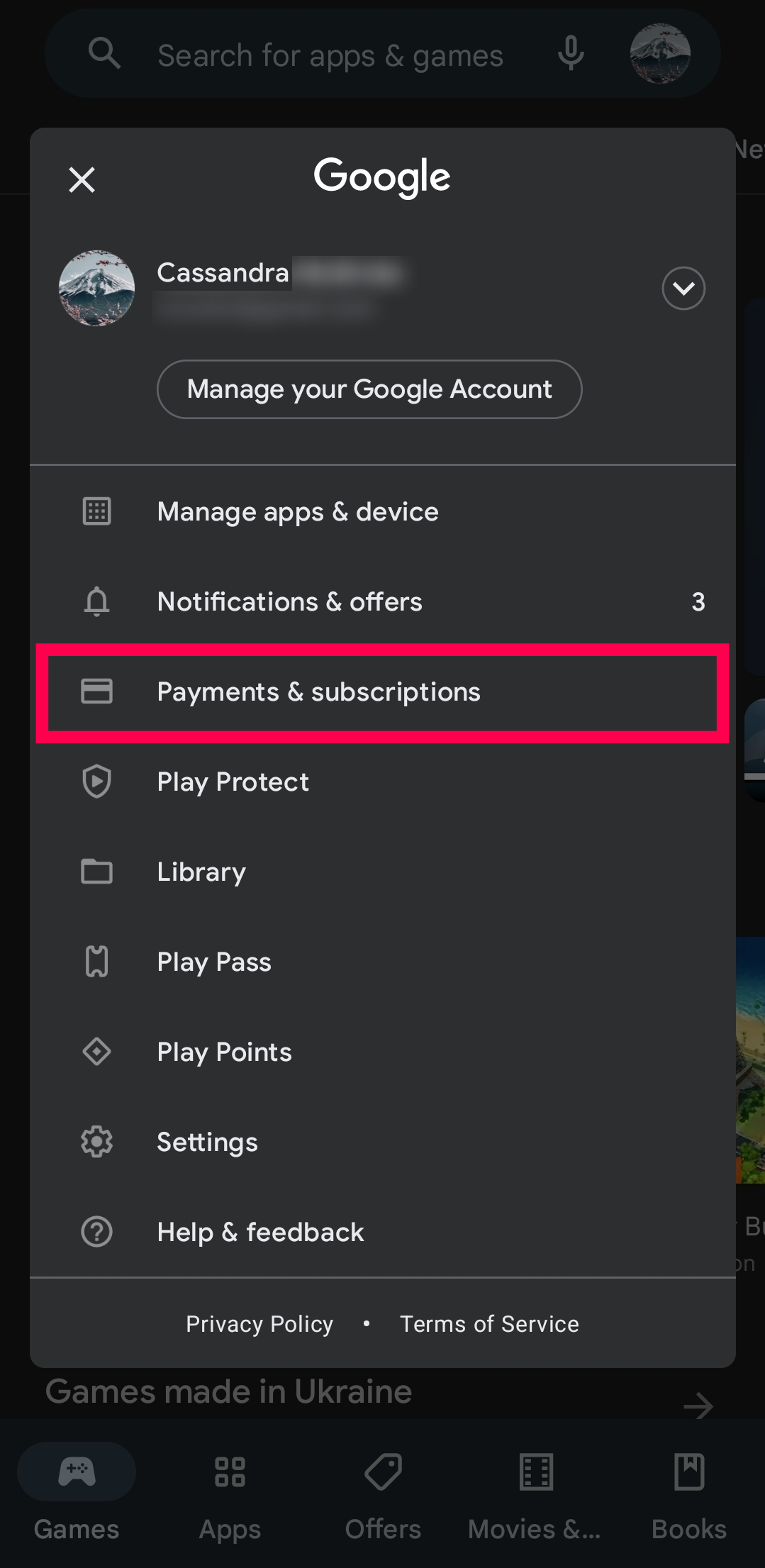Tap the Cassandra profile picture in the menu
Viewport: 765px width, 1568px height.
coord(97,288)
